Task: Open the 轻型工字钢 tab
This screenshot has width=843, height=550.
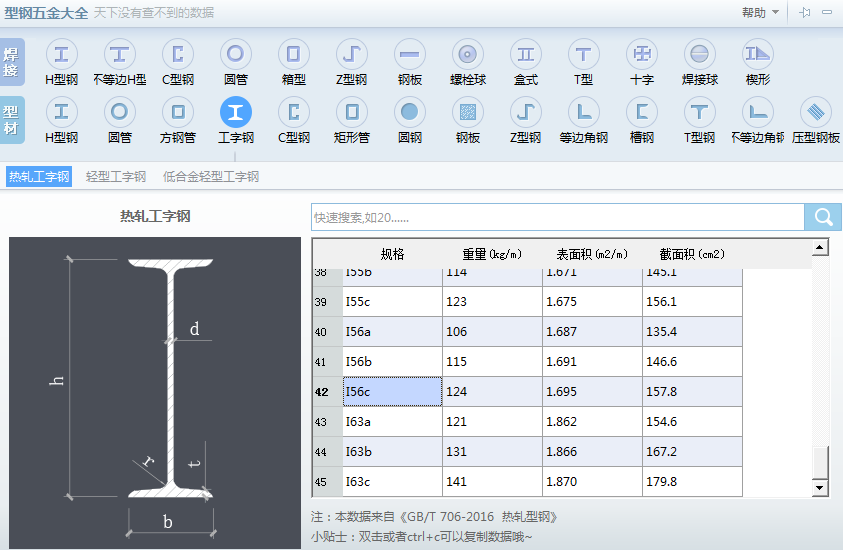Action: (x=116, y=176)
